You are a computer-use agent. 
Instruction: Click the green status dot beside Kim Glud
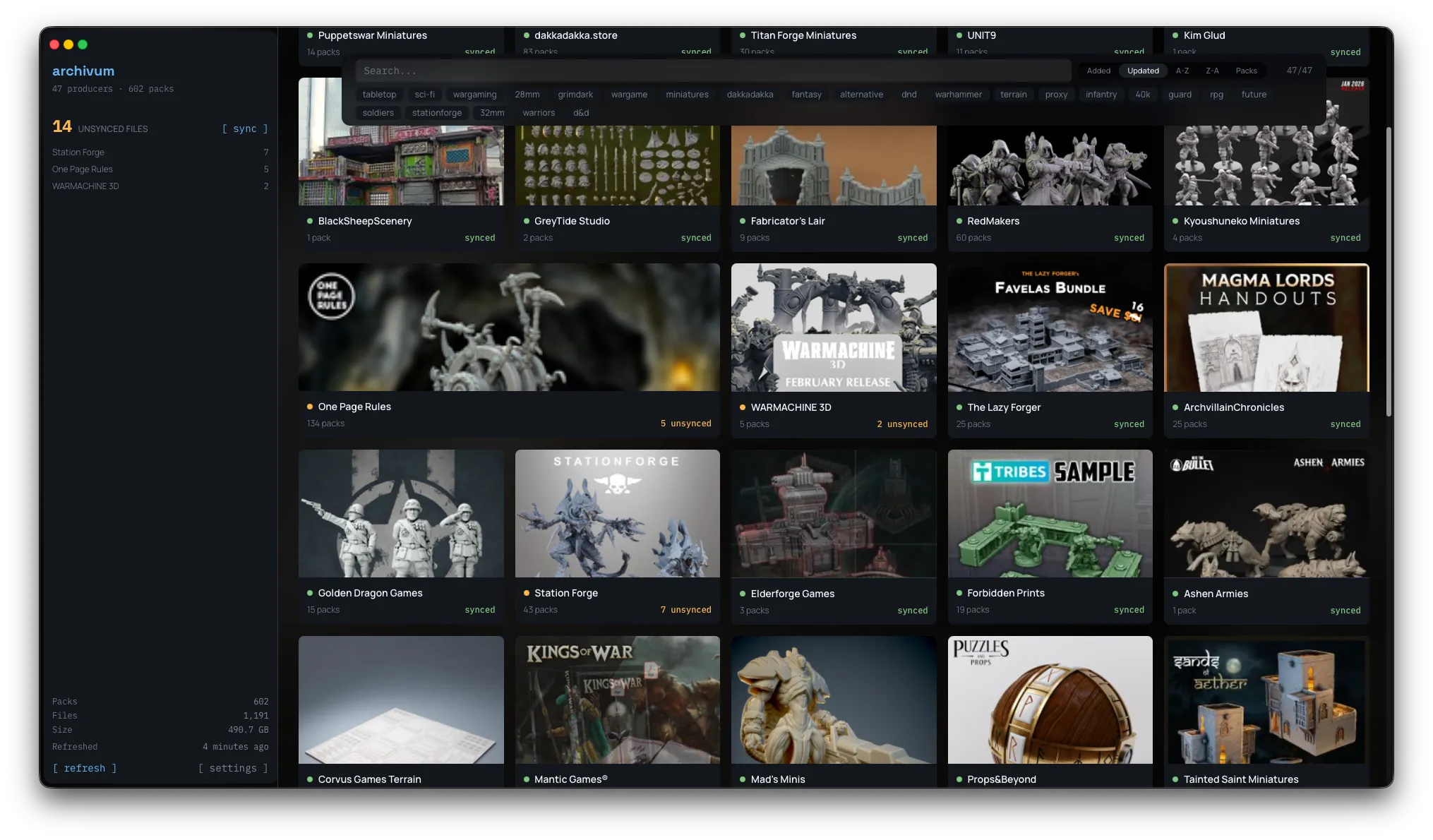(1175, 35)
